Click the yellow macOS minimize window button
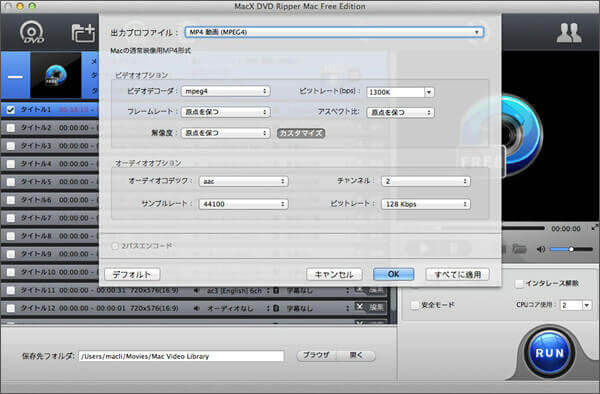Image resolution: width=600 pixels, height=394 pixels. [20, 6]
